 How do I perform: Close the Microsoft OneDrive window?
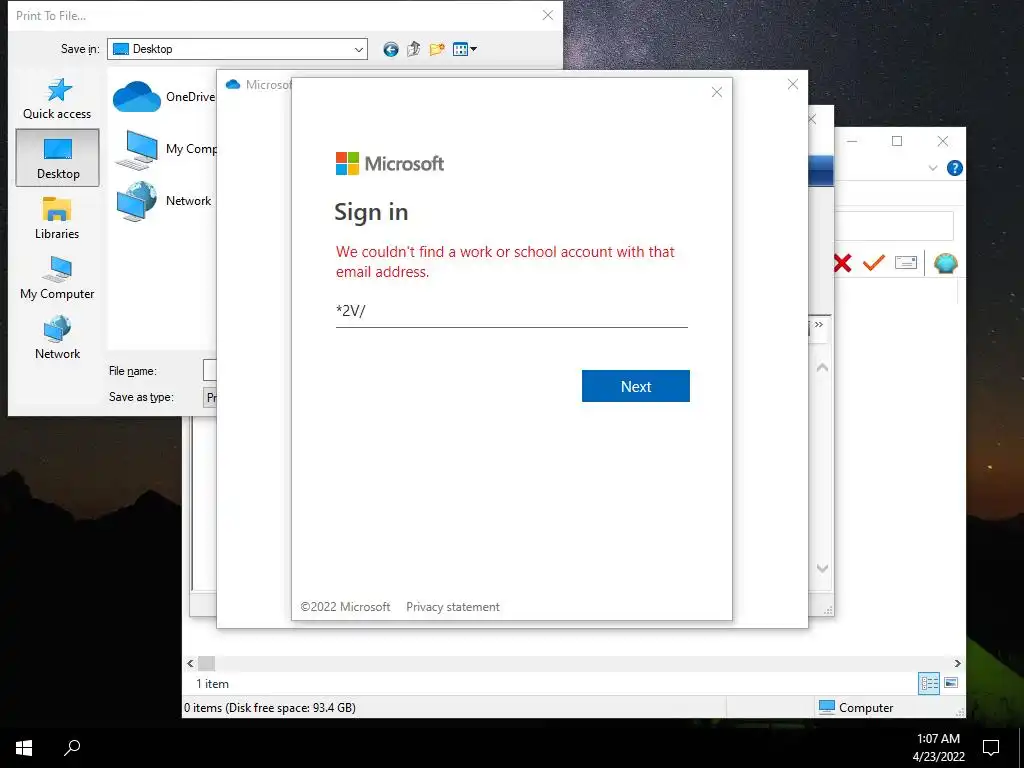pyautogui.click(x=792, y=84)
